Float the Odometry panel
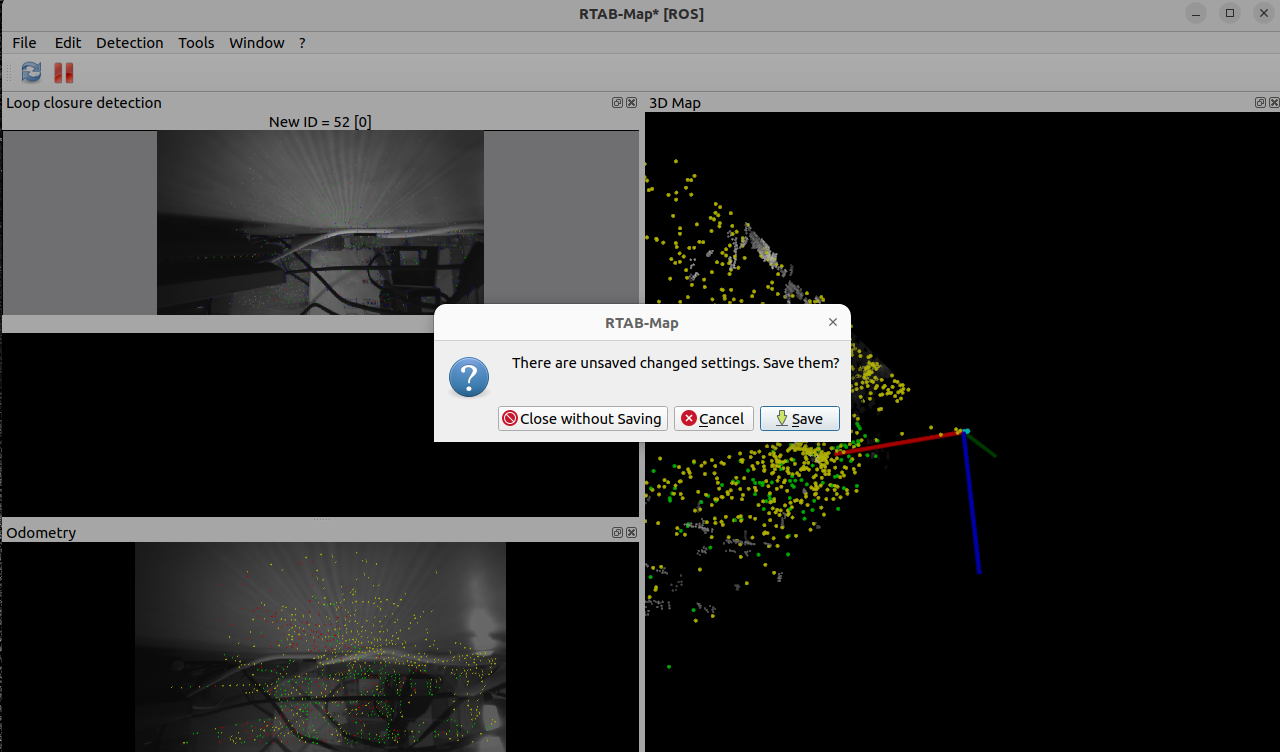 617,533
